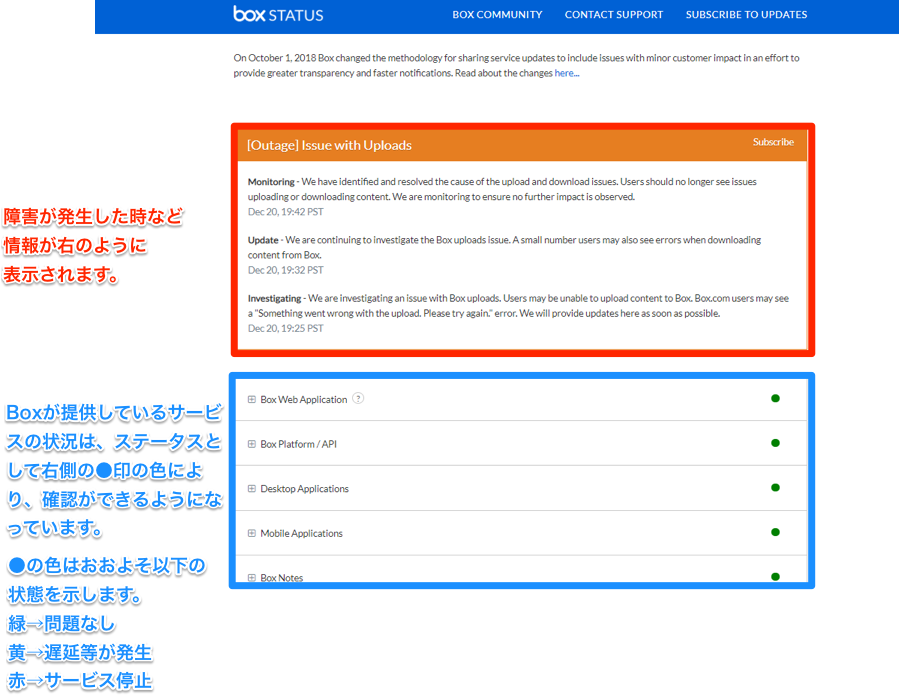Select the 'Mobile Applications' label
The width and height of the screenshot is (899, 698).
pyautogui.click(x=302, y=534)
